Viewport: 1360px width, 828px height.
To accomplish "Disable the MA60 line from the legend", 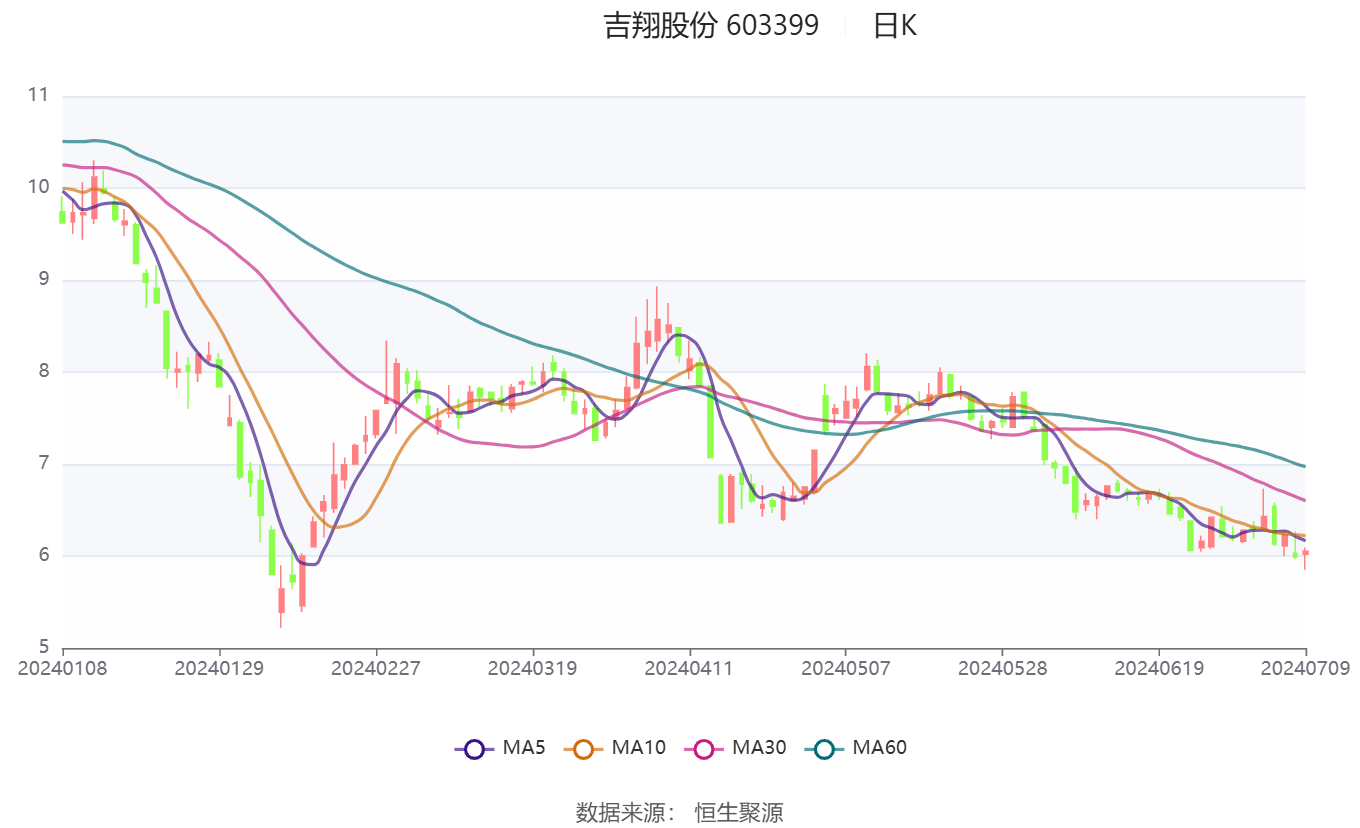I will click(879, 747).
